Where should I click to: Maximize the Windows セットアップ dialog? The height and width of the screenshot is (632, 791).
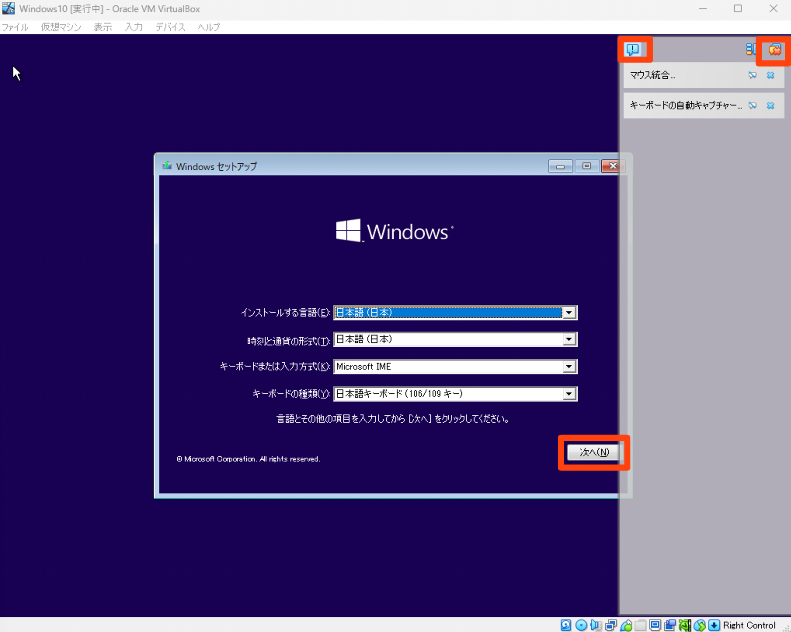coord(586,166)
